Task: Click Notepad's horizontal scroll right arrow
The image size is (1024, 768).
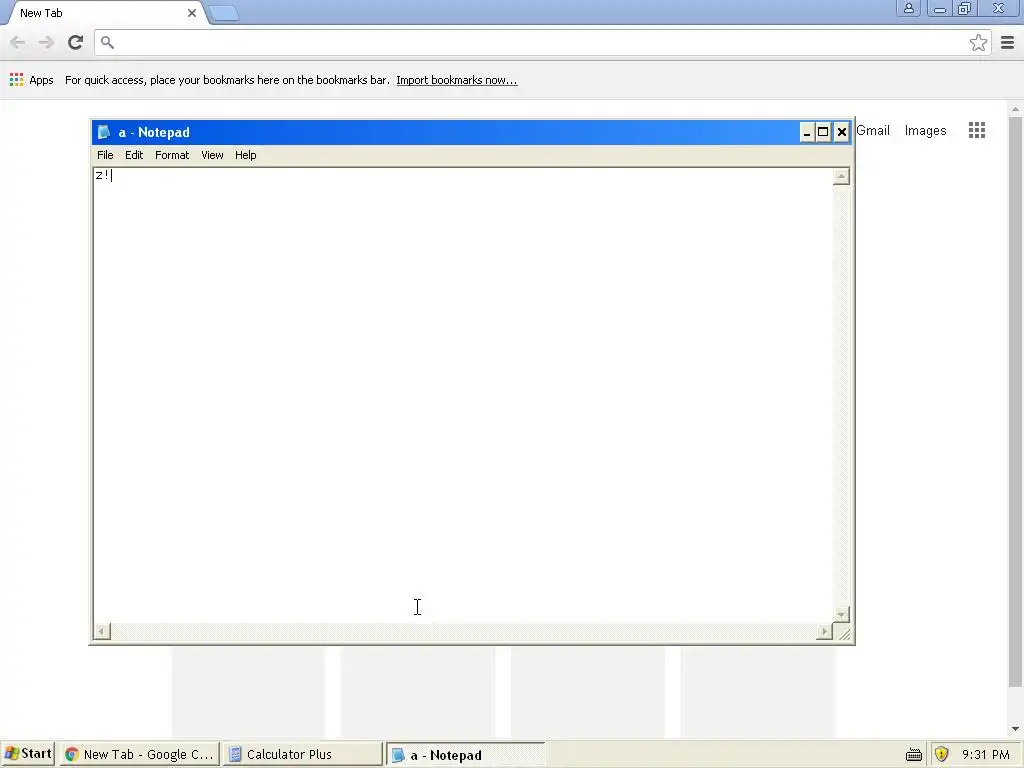Action: tap(825, 632)
